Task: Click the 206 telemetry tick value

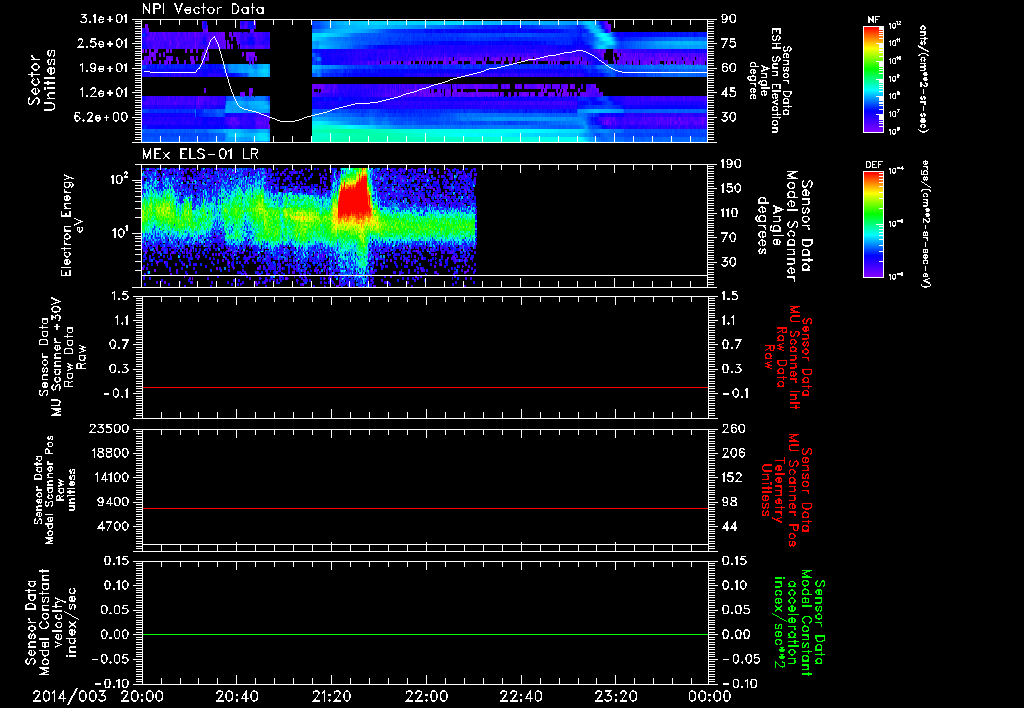Action: [x=732, y=453]
